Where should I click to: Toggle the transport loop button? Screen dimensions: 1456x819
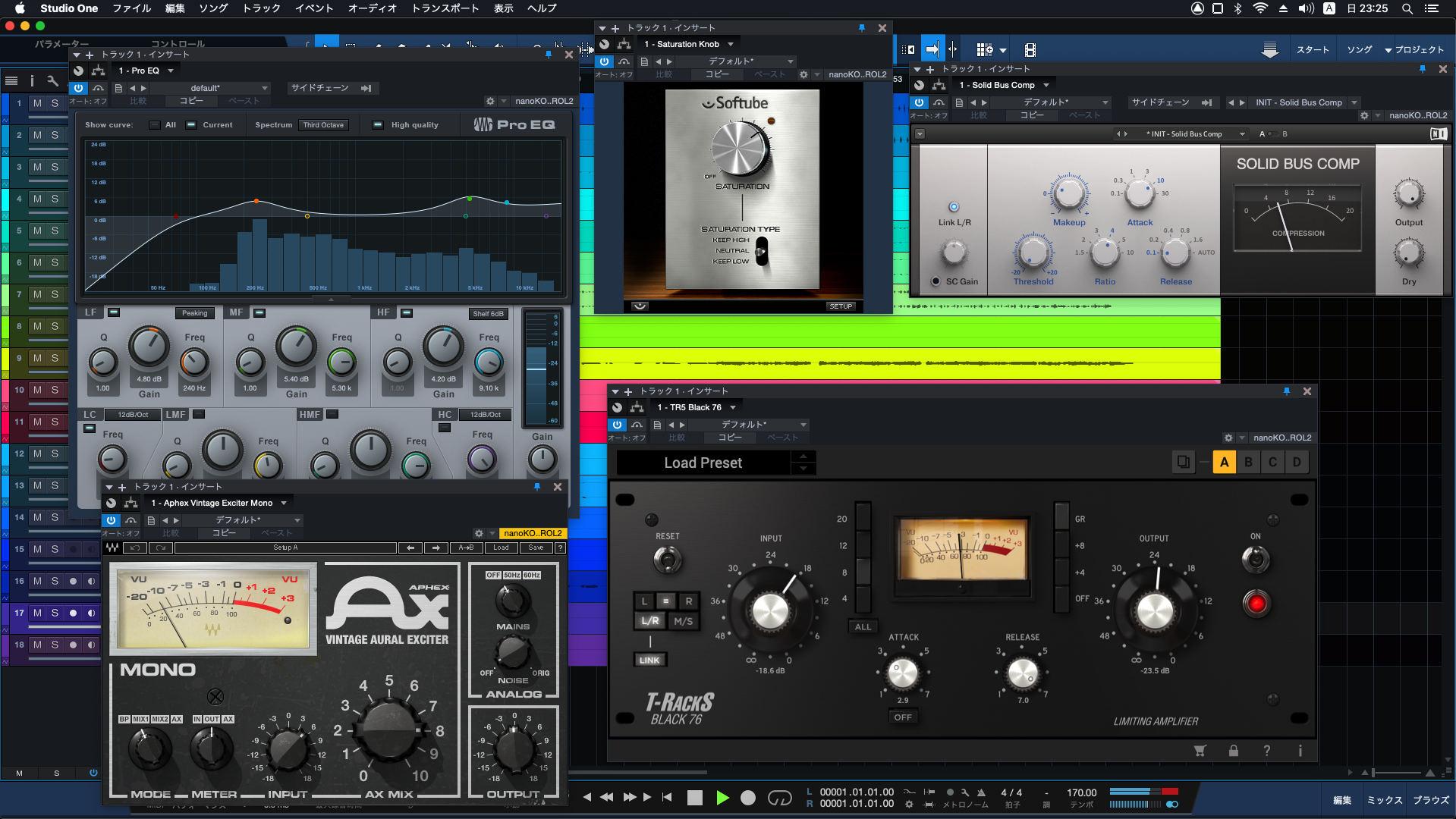point(779,798)
